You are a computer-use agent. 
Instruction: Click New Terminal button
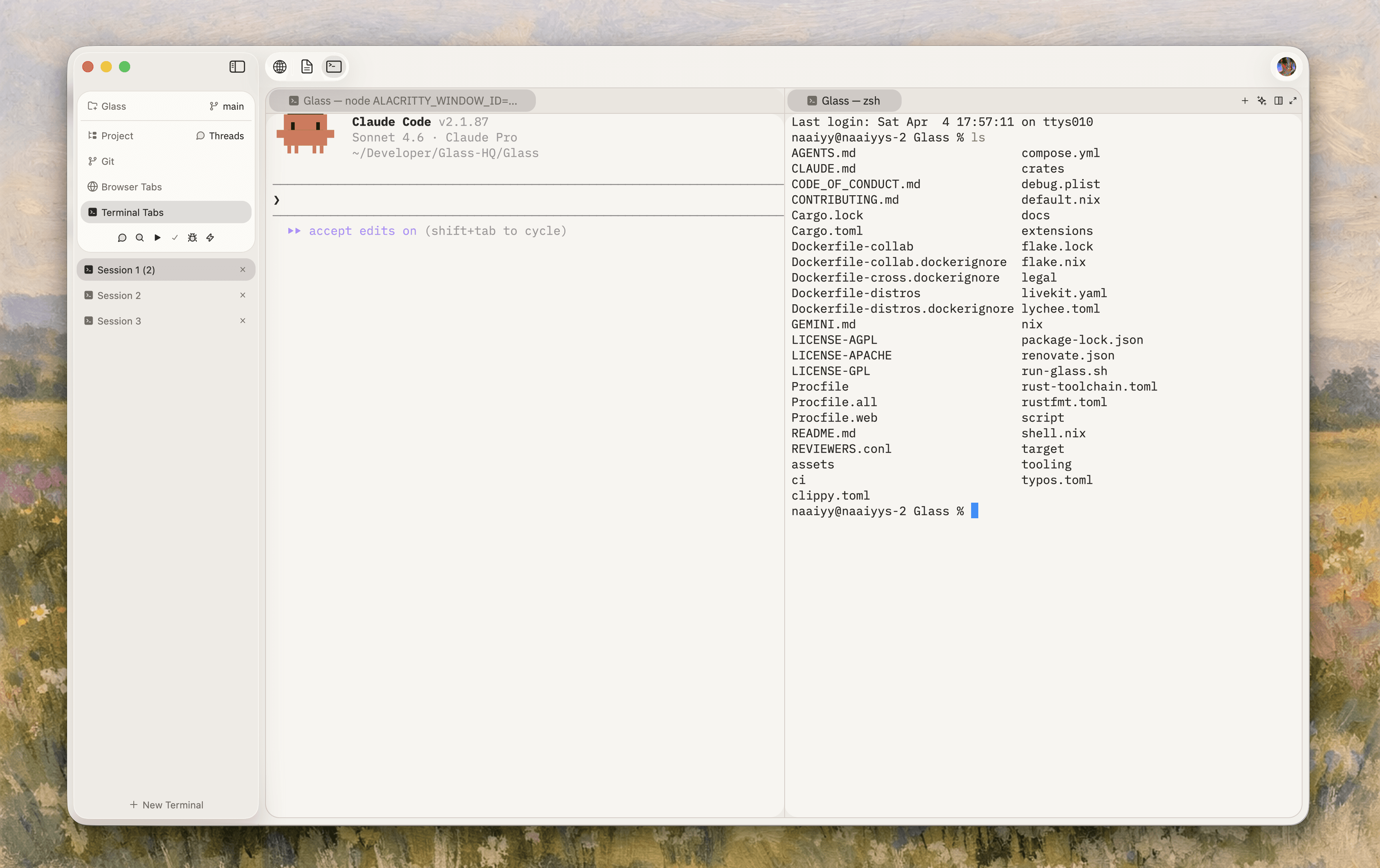click(167, 805)
